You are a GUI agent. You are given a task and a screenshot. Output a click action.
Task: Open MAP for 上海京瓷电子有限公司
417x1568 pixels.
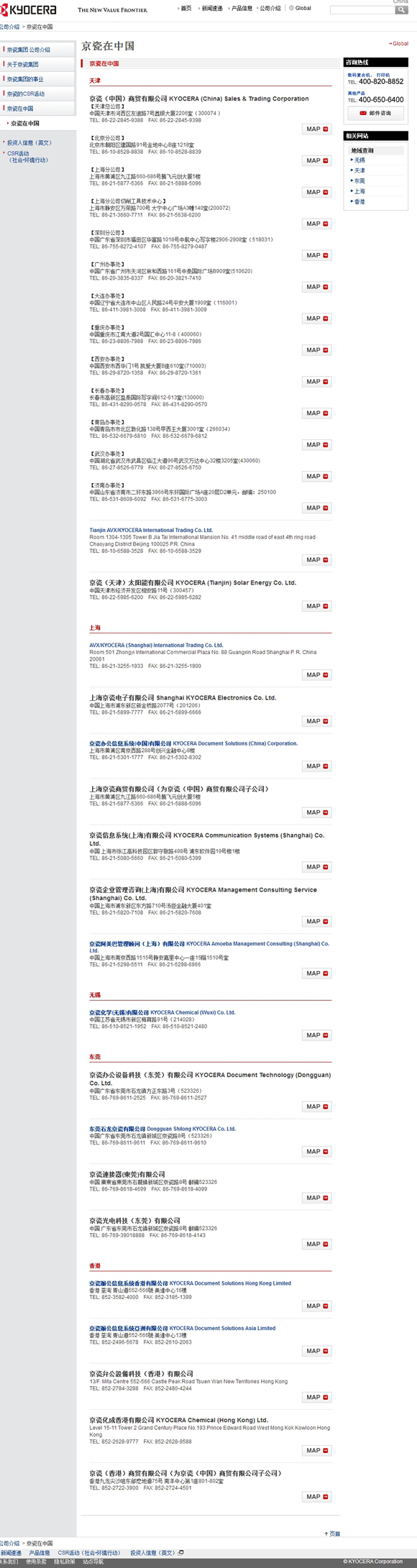click(x=316, y=721)
